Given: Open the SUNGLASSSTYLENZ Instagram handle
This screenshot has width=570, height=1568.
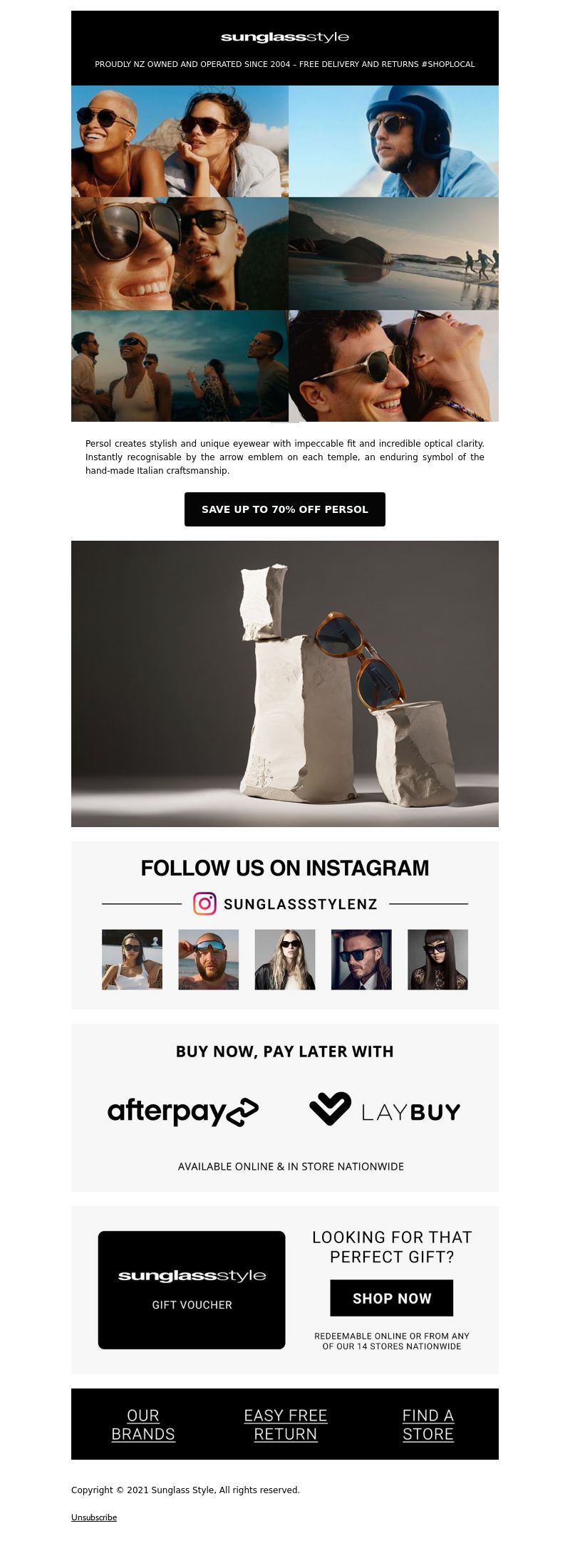Looking at the screenshot, I should 301,904.
